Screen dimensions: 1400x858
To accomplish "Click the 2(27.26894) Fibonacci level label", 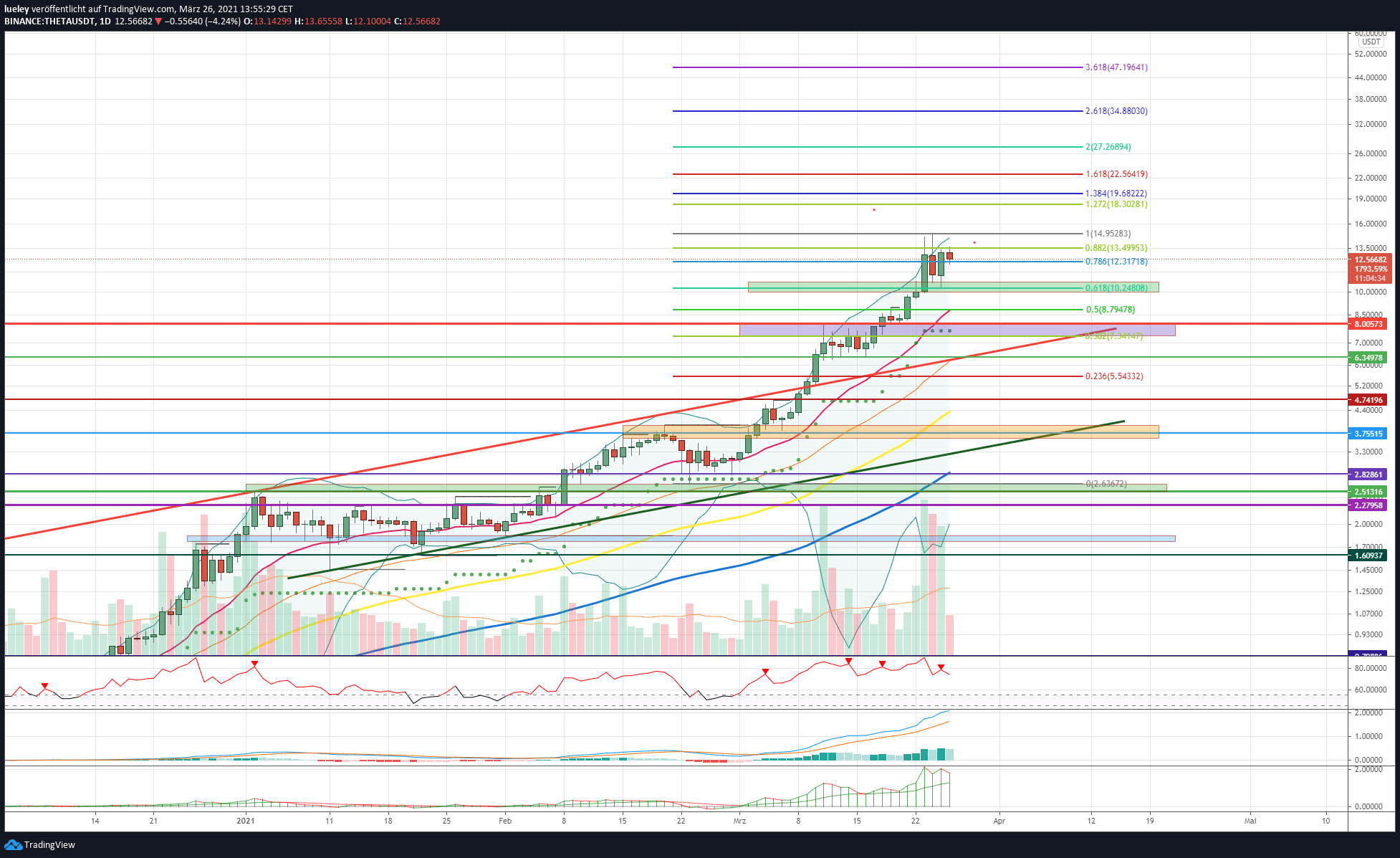I will click(x=1108, y=147).
